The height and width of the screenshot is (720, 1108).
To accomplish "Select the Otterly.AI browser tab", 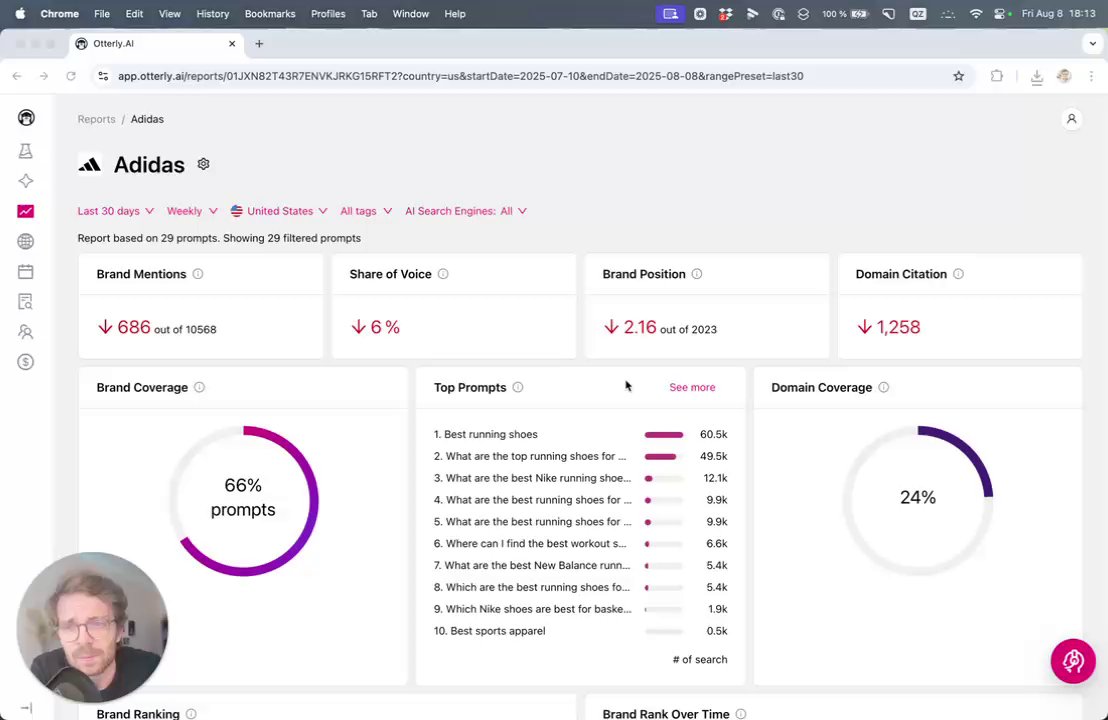I will click(x=156, y=44).
